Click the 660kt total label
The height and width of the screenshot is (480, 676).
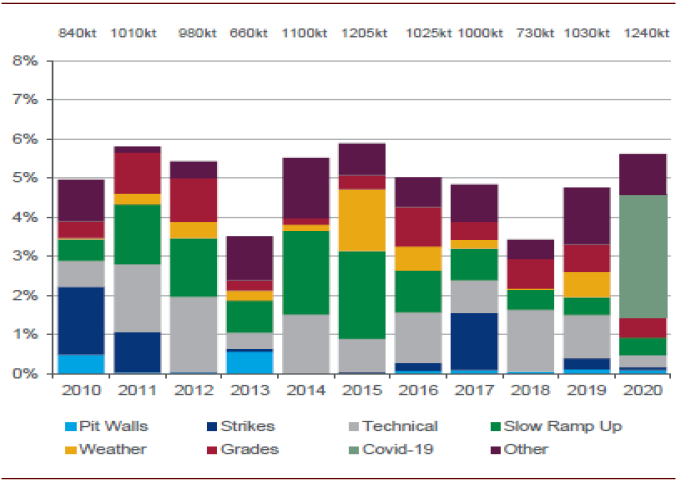coord(248,33)
